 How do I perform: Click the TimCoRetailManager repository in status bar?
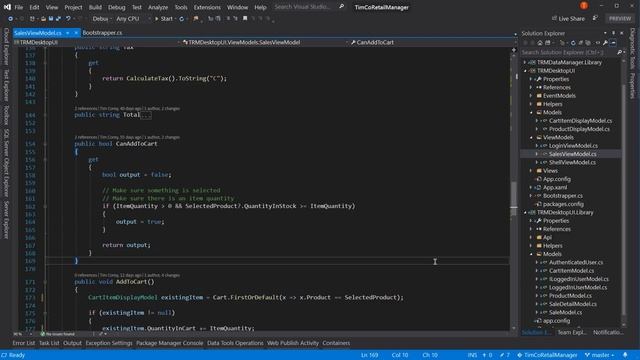pyautogui.click(x=547, y=355)
